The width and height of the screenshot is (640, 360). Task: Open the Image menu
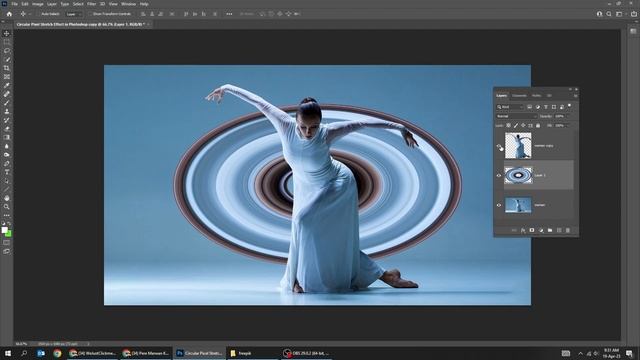(x=38, y=4)
